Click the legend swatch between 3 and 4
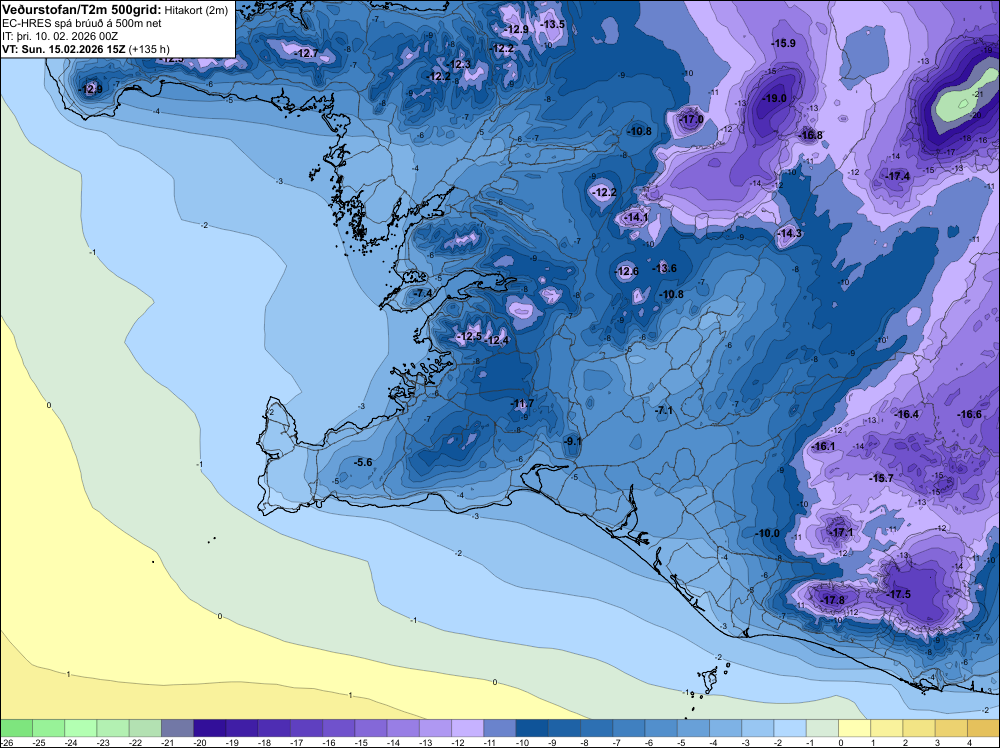The image size is (1000, 748). (x=952, y=728)
